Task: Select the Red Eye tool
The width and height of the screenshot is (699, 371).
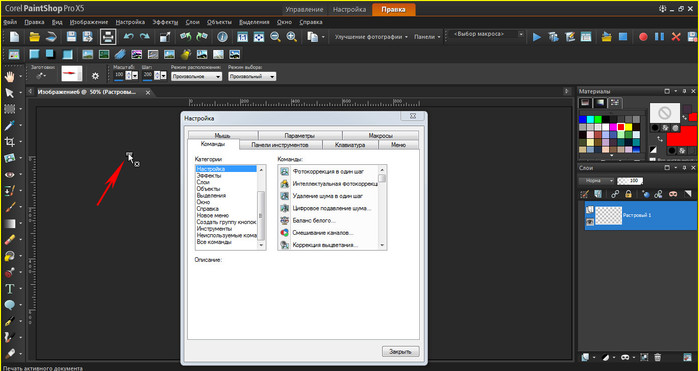Action: tap(9, 174)
